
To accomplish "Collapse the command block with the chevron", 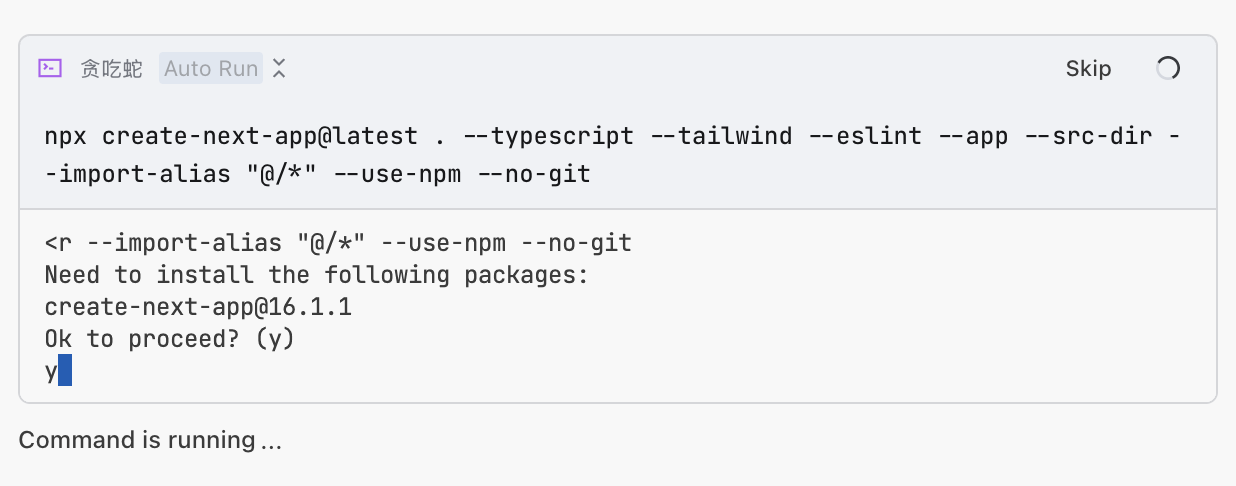I will [x=280, y=68].
